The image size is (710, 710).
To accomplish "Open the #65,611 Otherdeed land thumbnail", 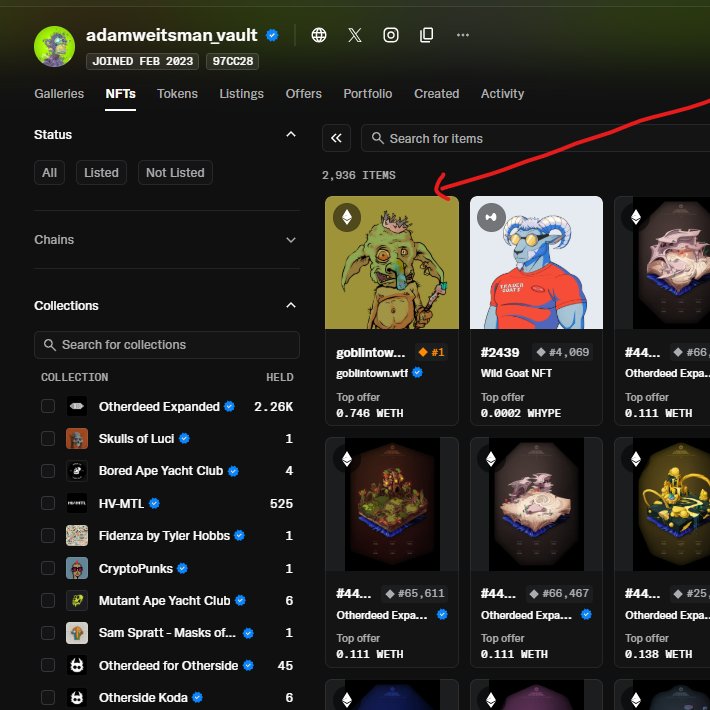I will tap(392, 504).
